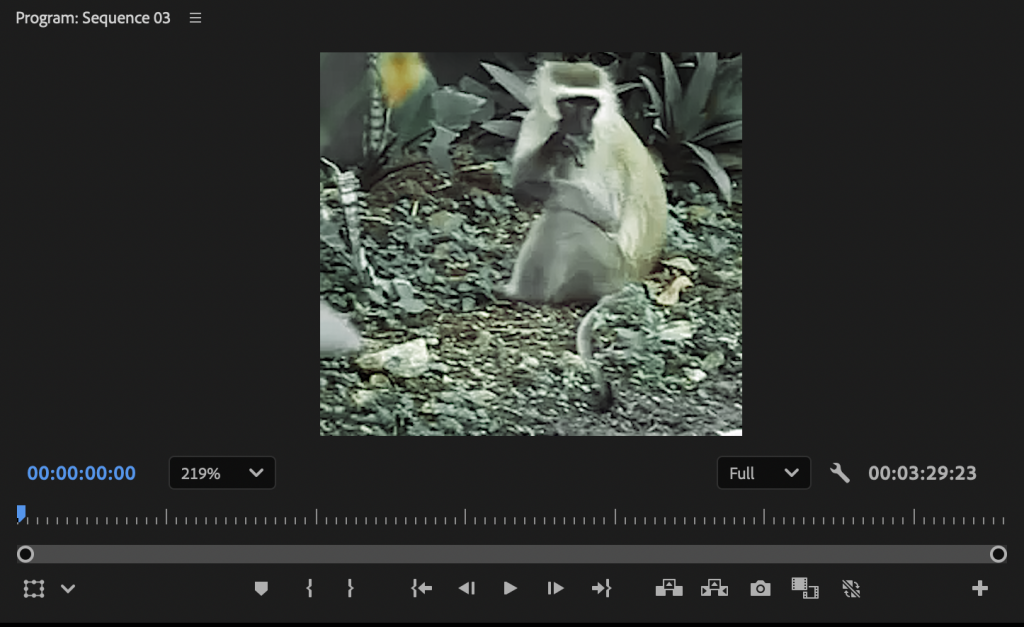This screenshot has width=1024, height=627.
Task: Expand the chevron next to transform icon
Action: pos(68,588)
